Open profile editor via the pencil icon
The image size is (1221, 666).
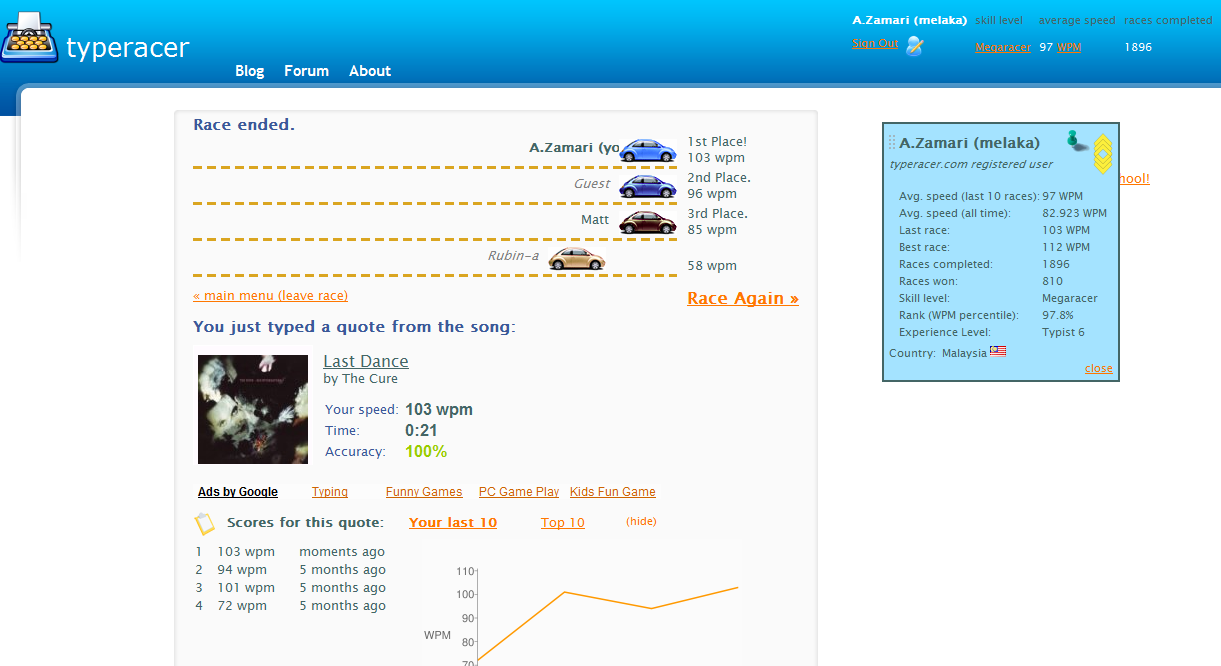(x=916, y=45)
